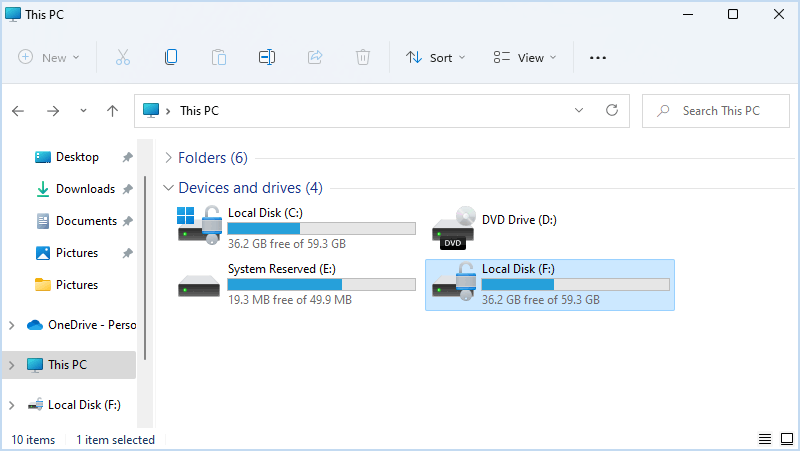800x451 pixels.
Task: Click System Reserved (E:) capacity bar
Action: (321, 285)
